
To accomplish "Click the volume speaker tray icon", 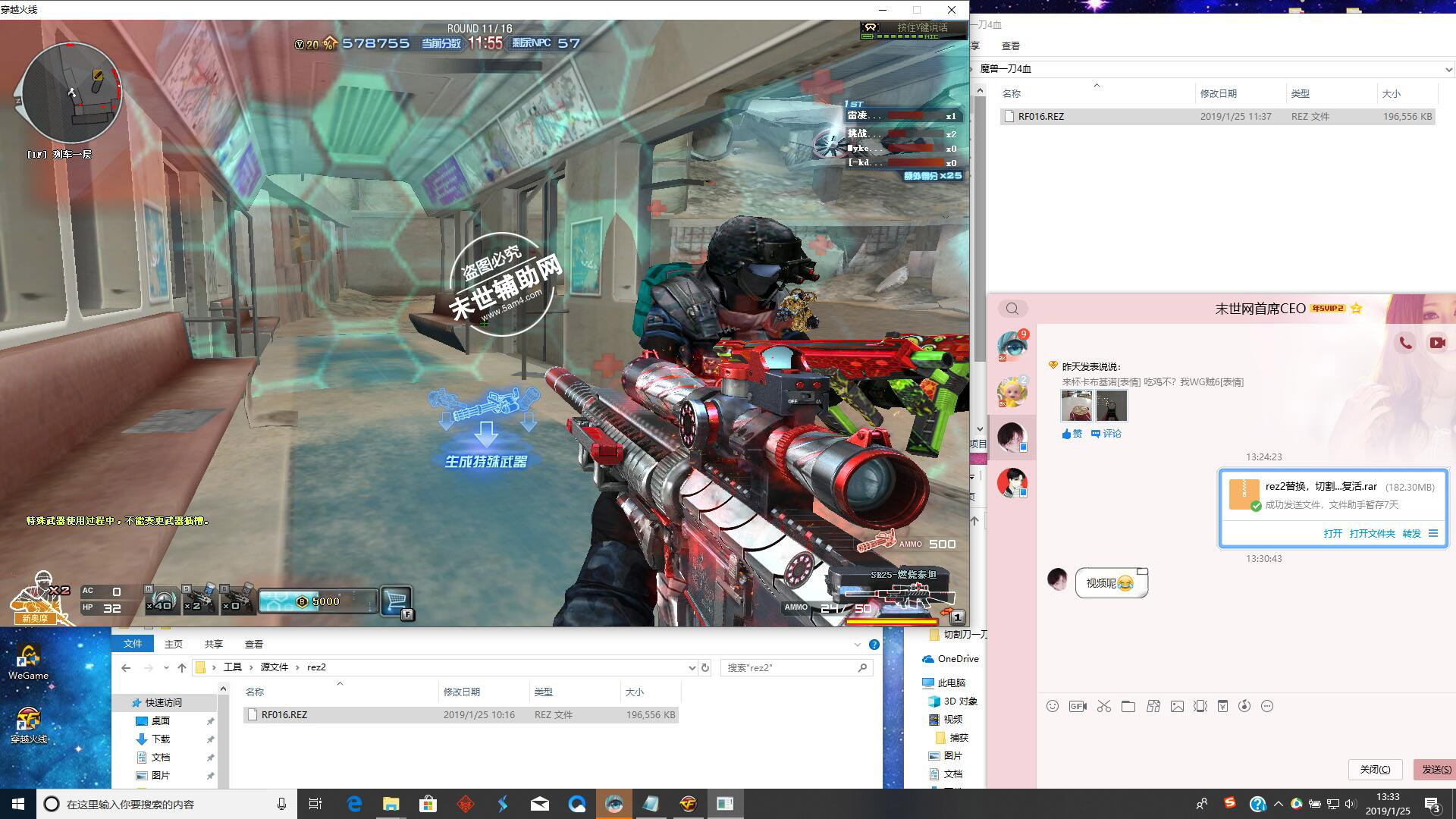I will [x=1351, y=804].
